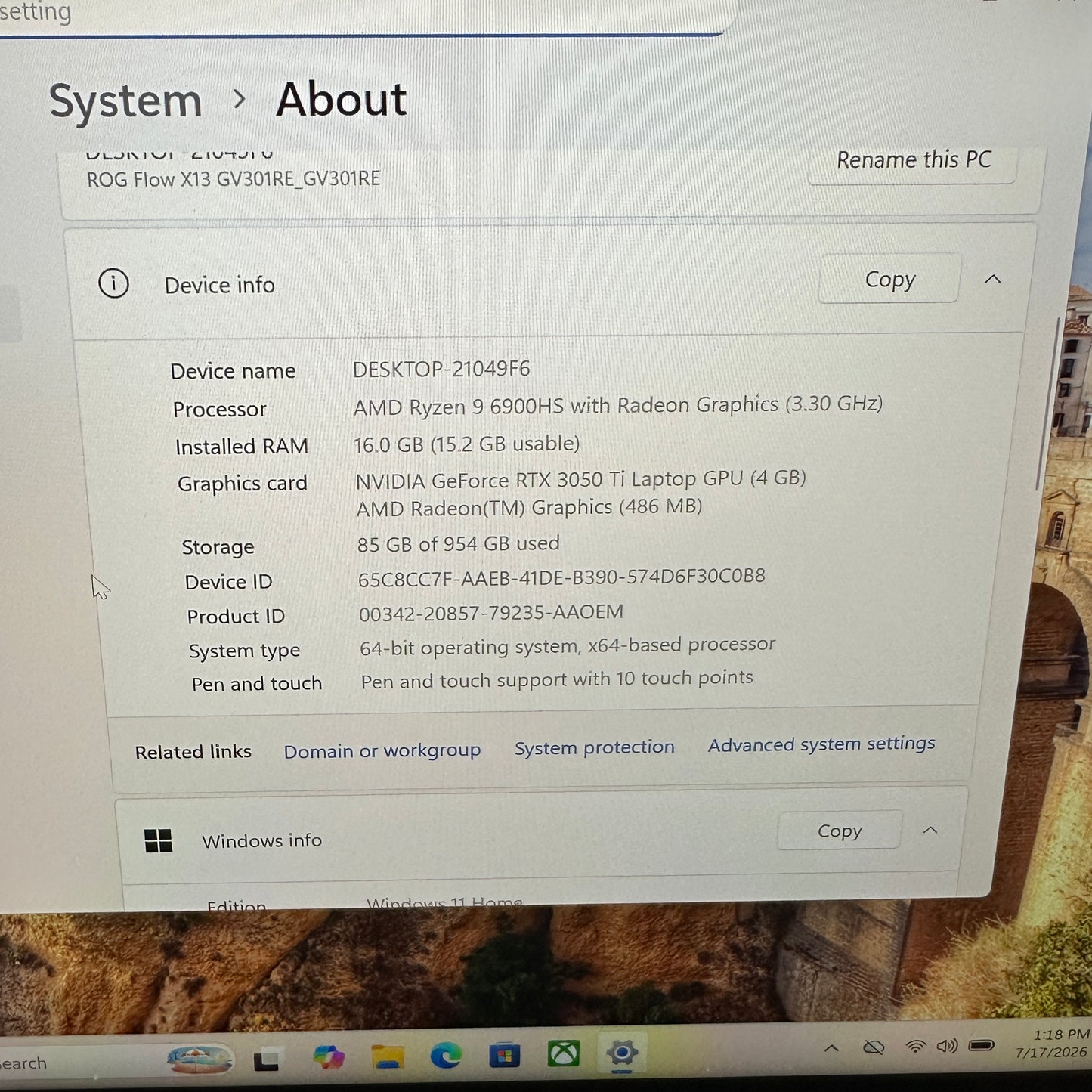Launch Copilot from the taskbar
This screenshot has height=1092, width=1092.
click(x=328, y=1056)
